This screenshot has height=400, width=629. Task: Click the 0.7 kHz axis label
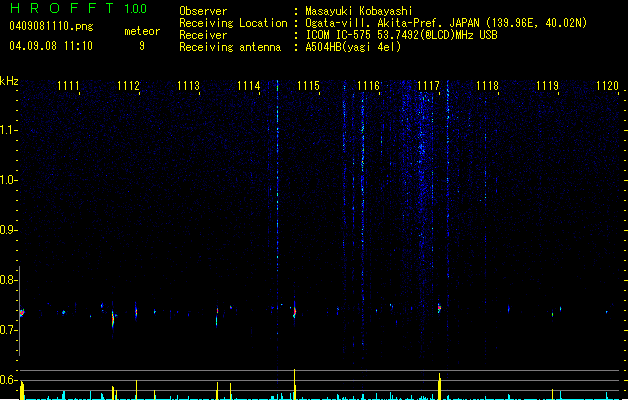[8, 330]
